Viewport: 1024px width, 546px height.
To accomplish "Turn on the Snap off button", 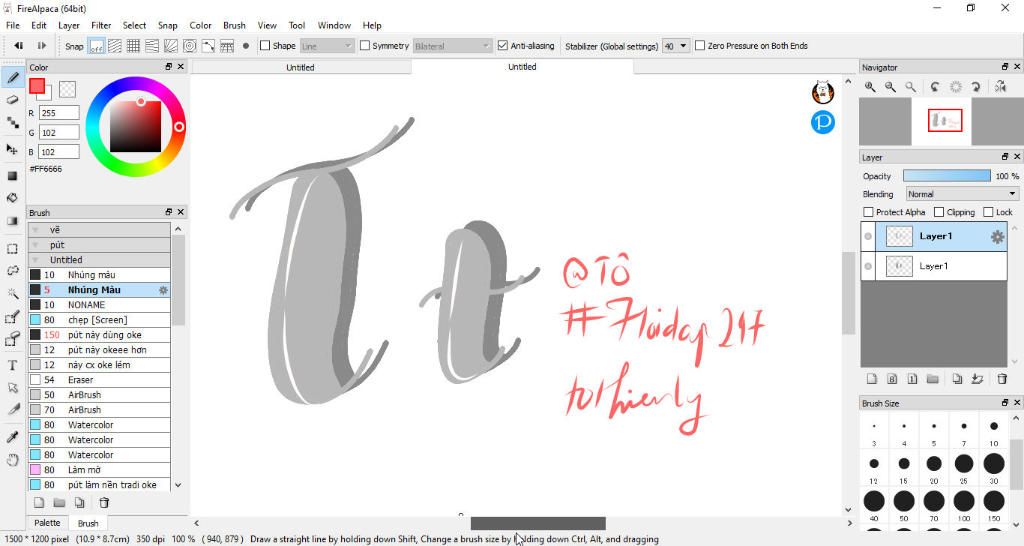I will [x=96, y=46].
